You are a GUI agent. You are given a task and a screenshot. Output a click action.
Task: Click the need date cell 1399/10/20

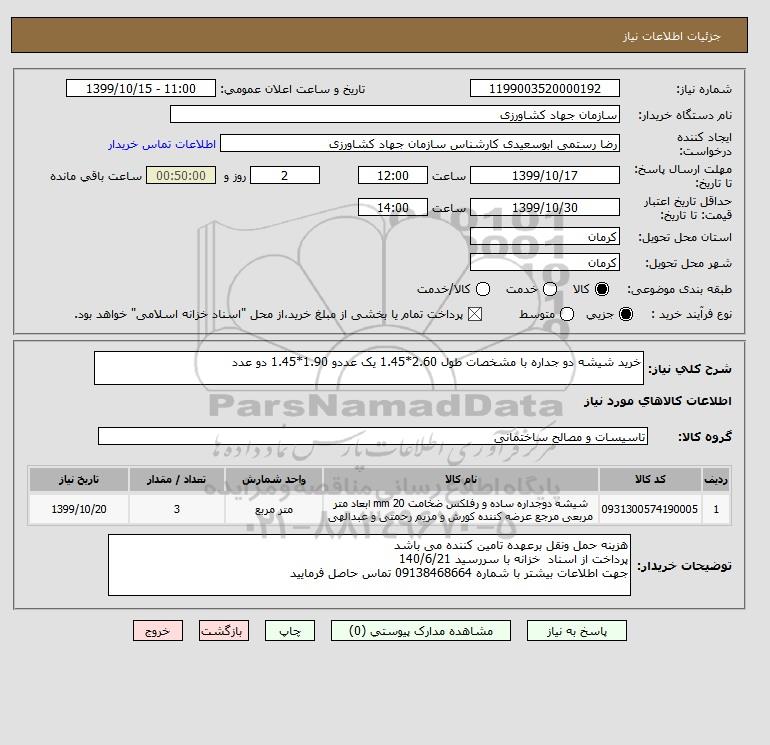[x=79, y=509]
